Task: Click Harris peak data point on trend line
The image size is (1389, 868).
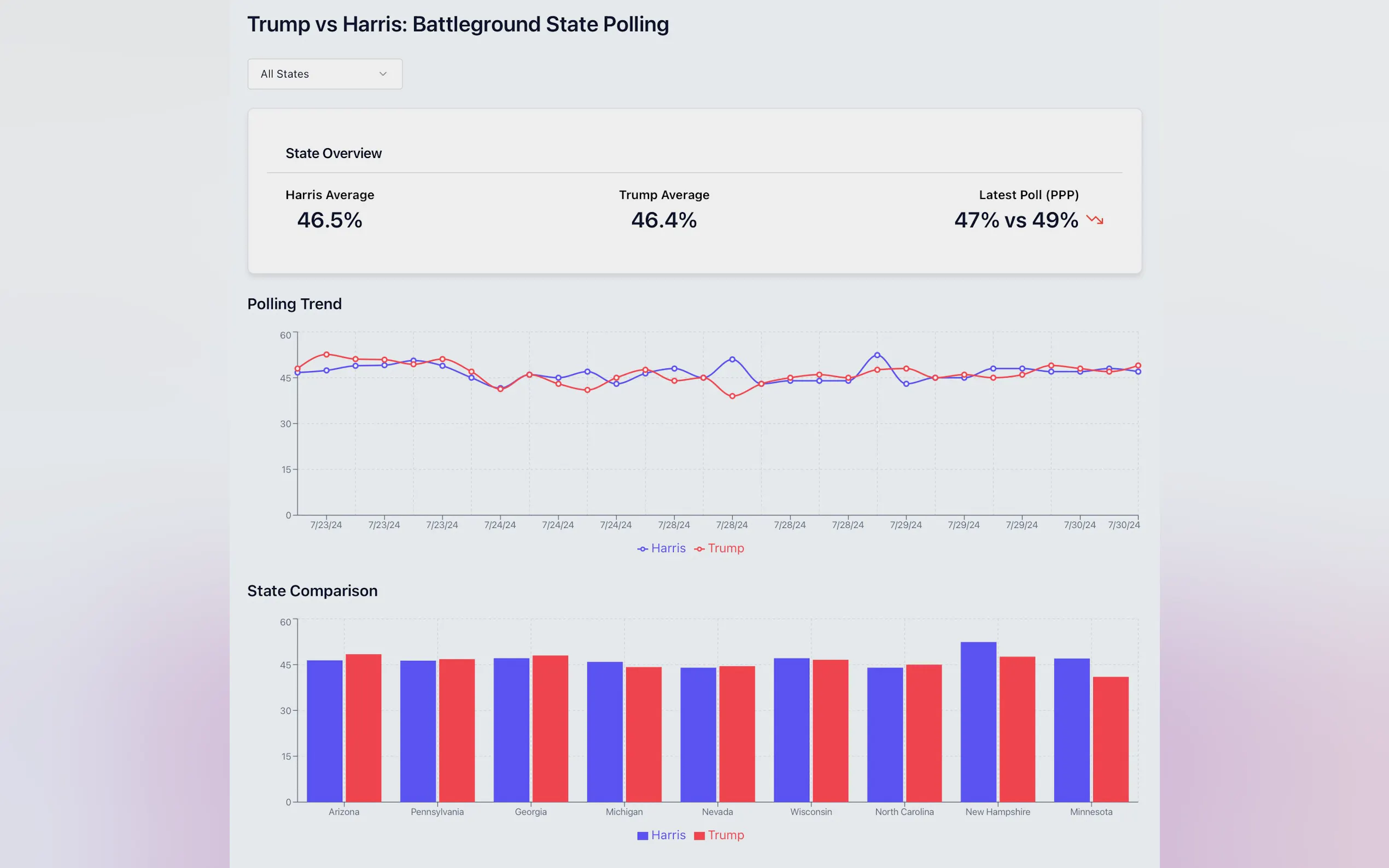Action: [877, 355]
